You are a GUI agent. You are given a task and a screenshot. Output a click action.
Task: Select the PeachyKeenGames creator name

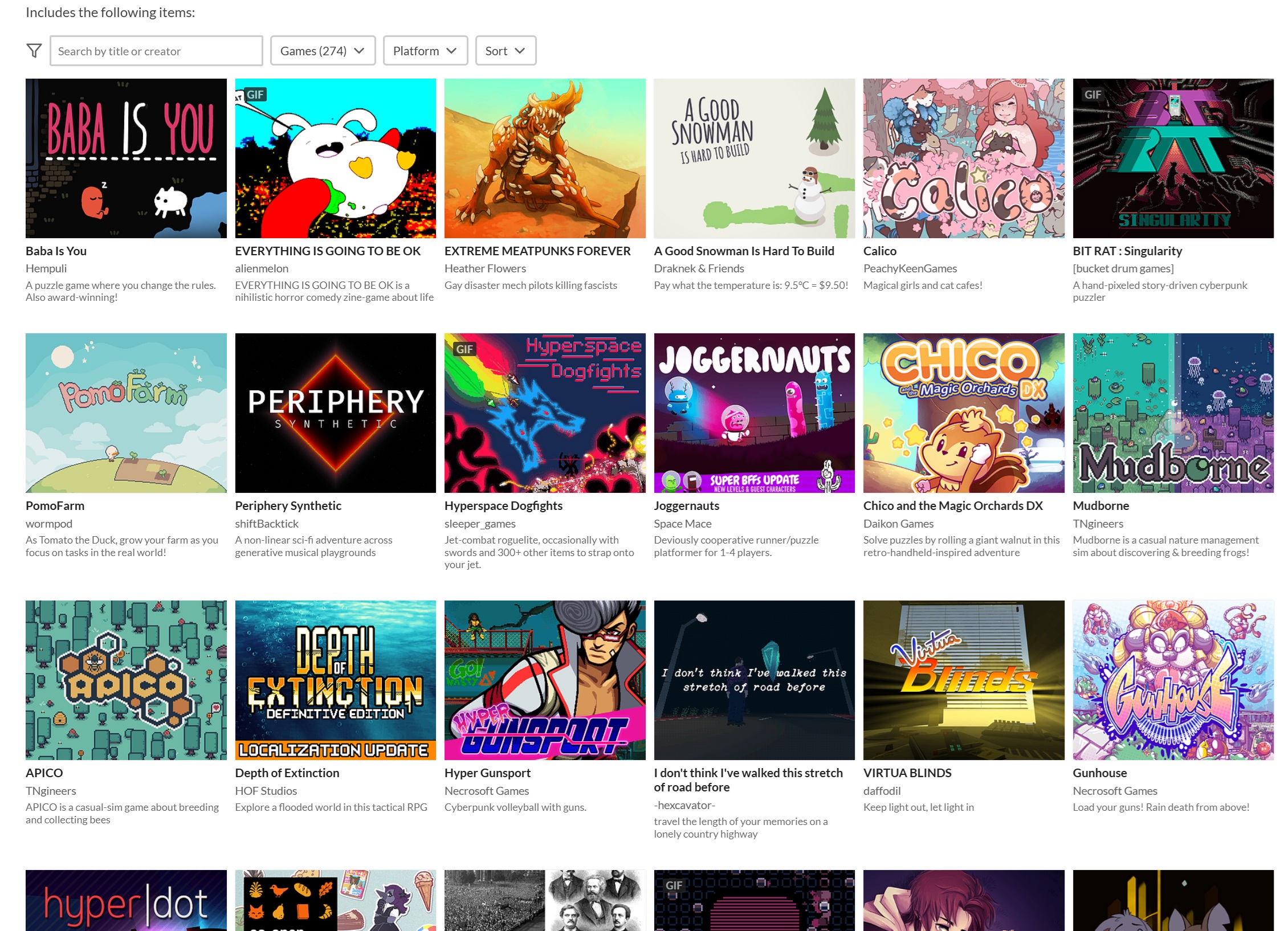click(910, 268)
